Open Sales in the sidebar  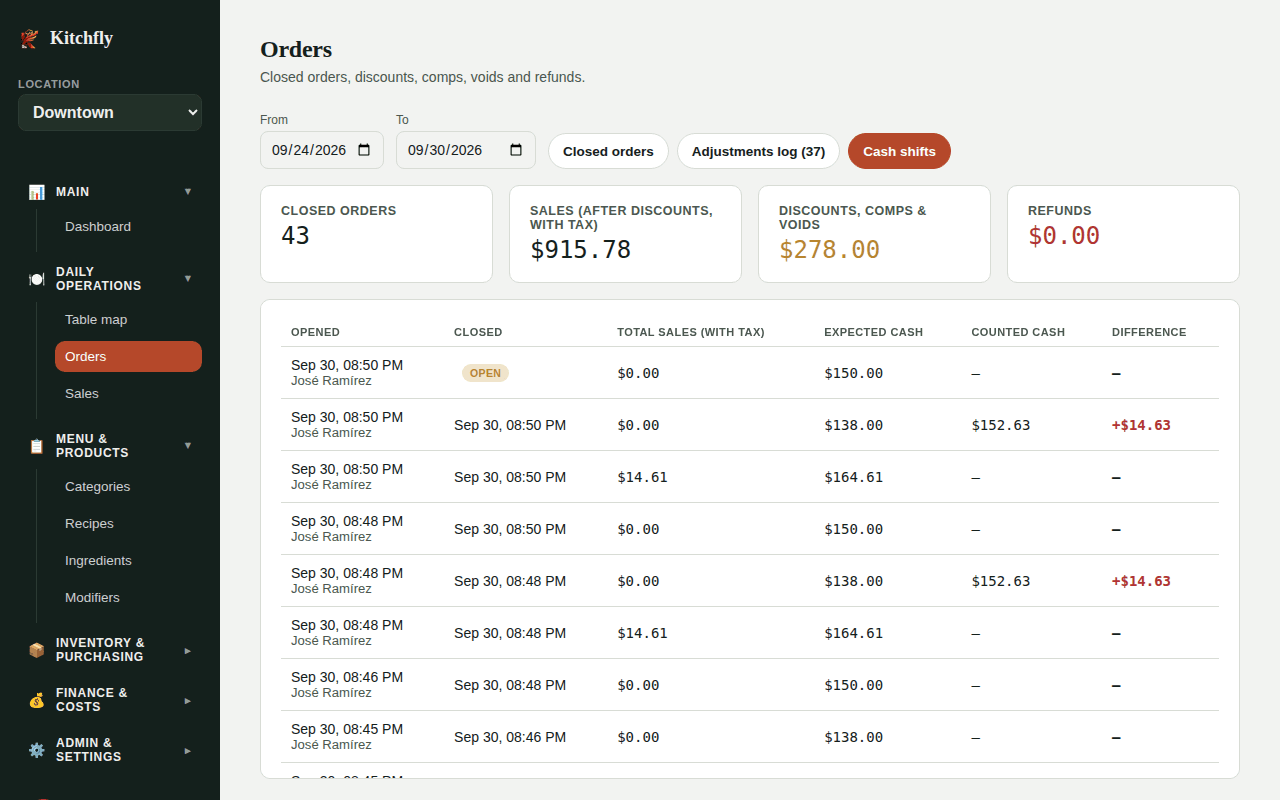pyautogui.click(x=128, y=394)
